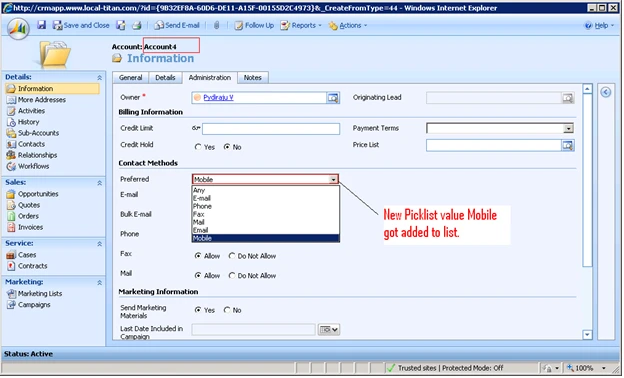
Task: Open Information in the Details navigation
Action: [x=52, y=89]
